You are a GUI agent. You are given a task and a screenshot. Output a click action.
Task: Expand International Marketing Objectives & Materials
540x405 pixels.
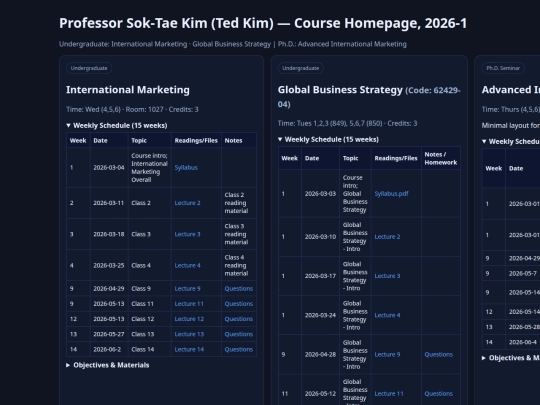[108, 365]
